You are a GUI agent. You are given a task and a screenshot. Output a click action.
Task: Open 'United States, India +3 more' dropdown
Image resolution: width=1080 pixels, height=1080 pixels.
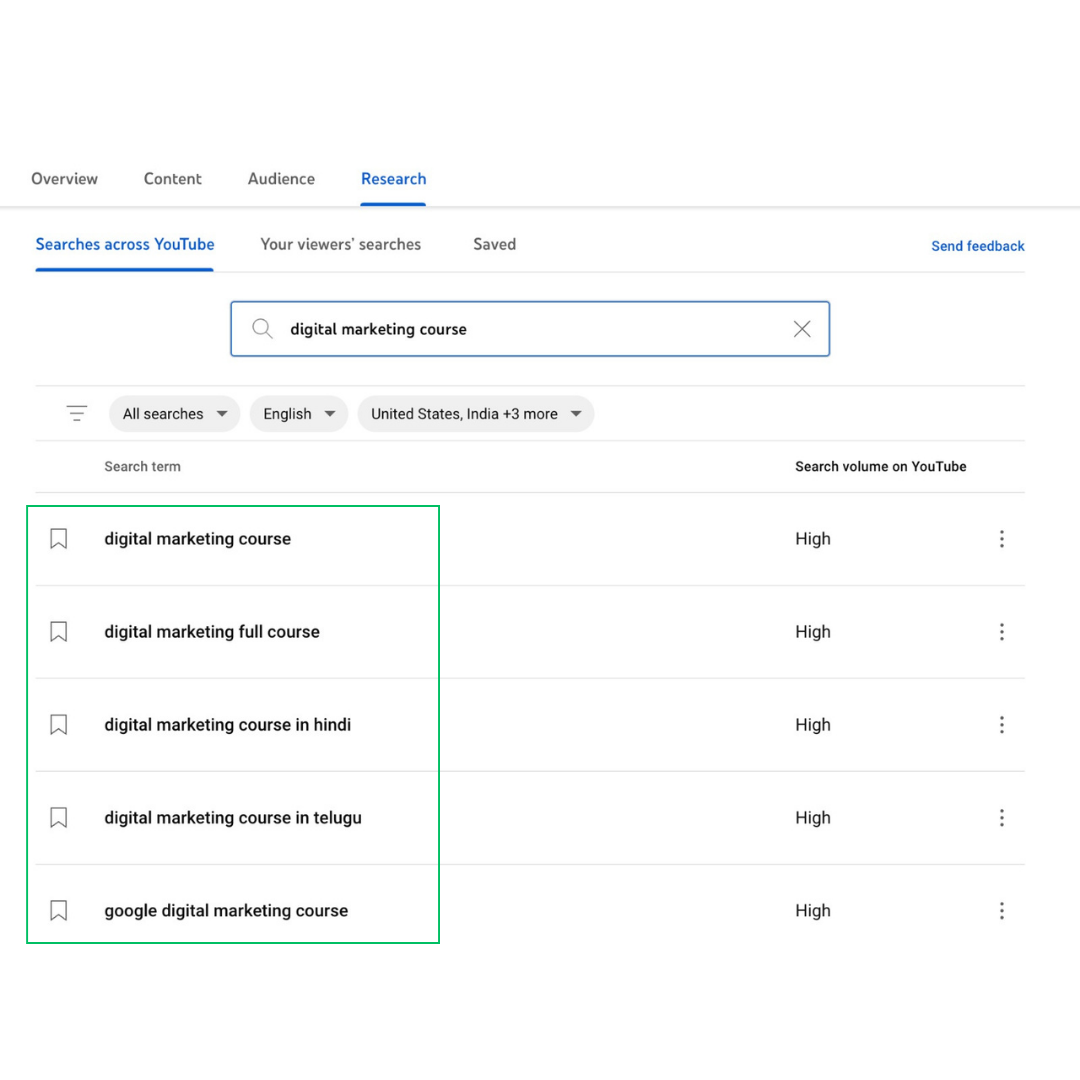click(x=476, y=414)
